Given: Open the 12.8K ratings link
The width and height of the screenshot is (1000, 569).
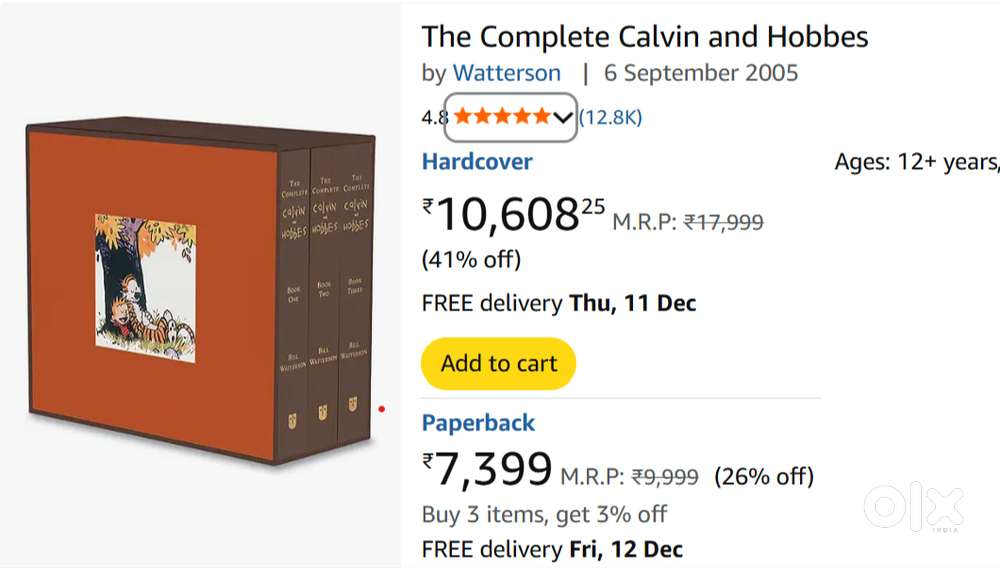Looking at the screenshot, I should coord(610,118).
